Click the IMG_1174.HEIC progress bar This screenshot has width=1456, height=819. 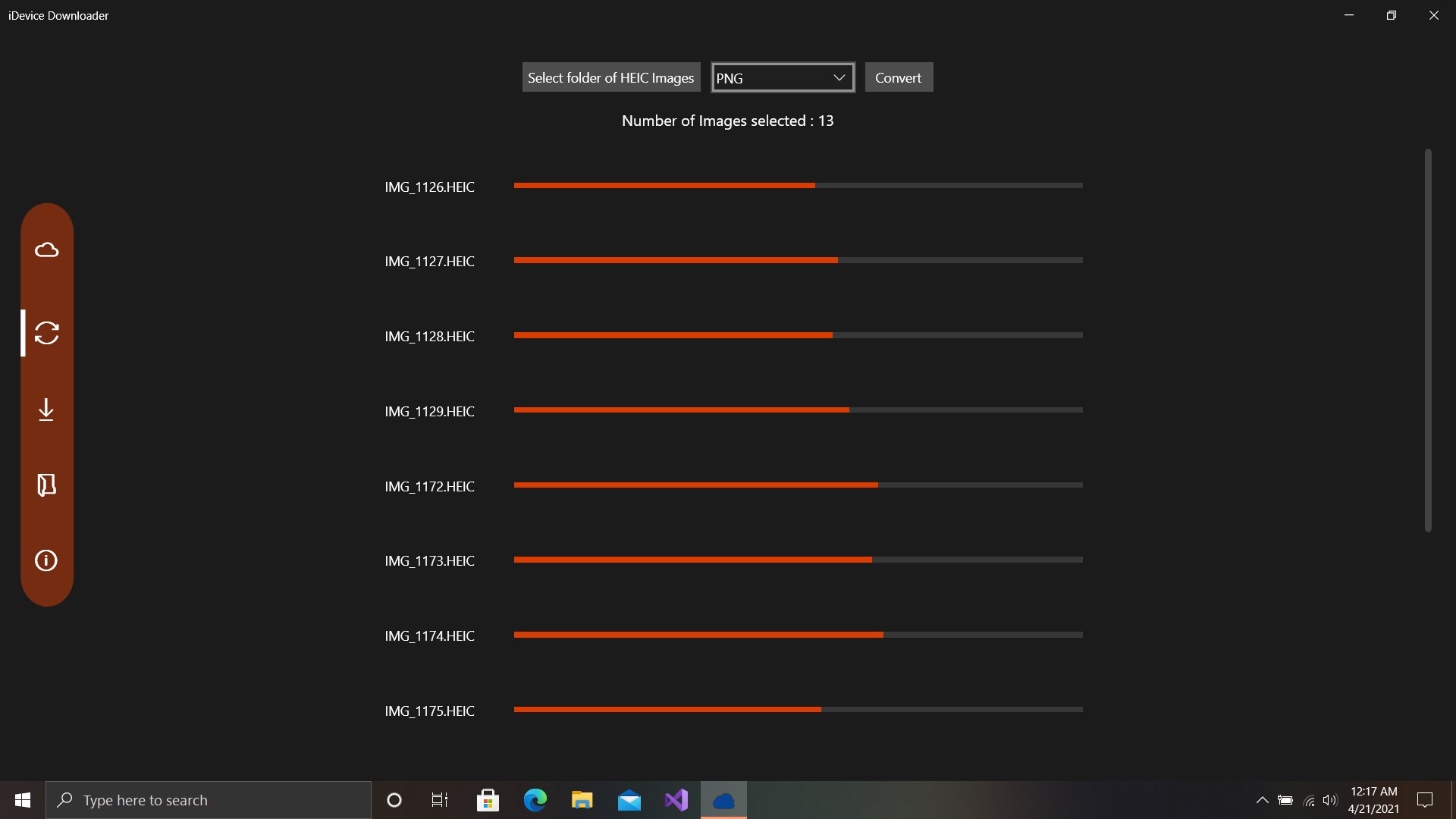(x=798, y=635)
